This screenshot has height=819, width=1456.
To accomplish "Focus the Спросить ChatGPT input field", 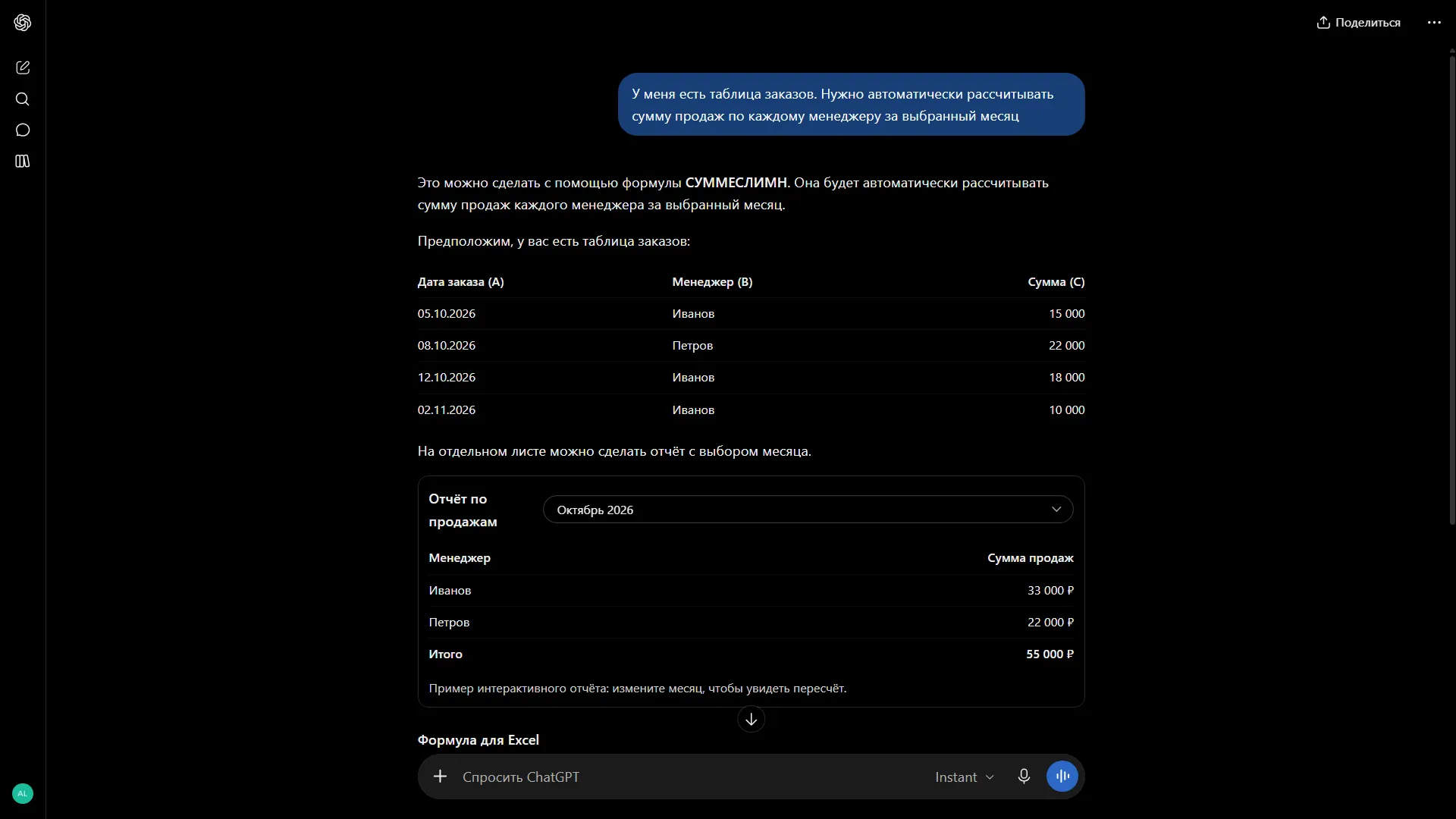I will click(x=690, y=777).
